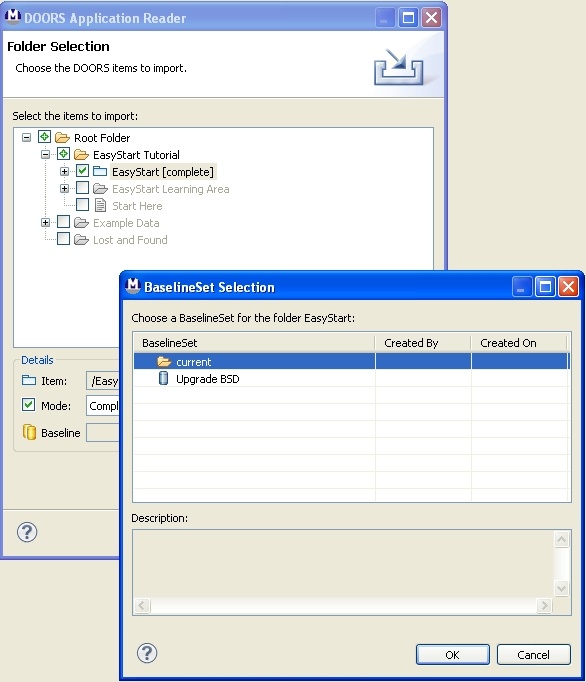586x682 pixels.
Task: Expand the EasyStart [complete] tree node
Action: point(64,171)
